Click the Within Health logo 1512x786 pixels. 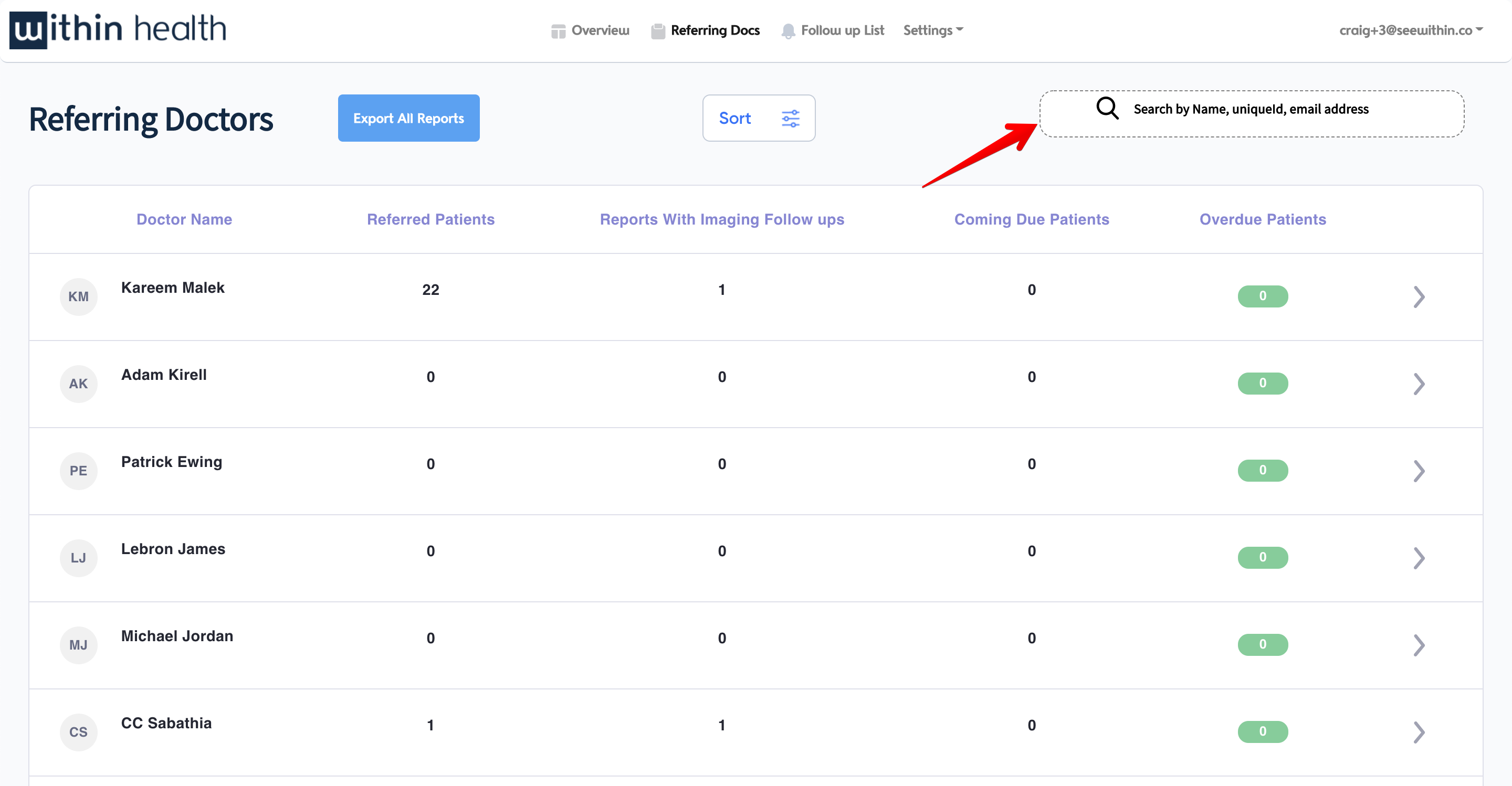tap(118, 29)
